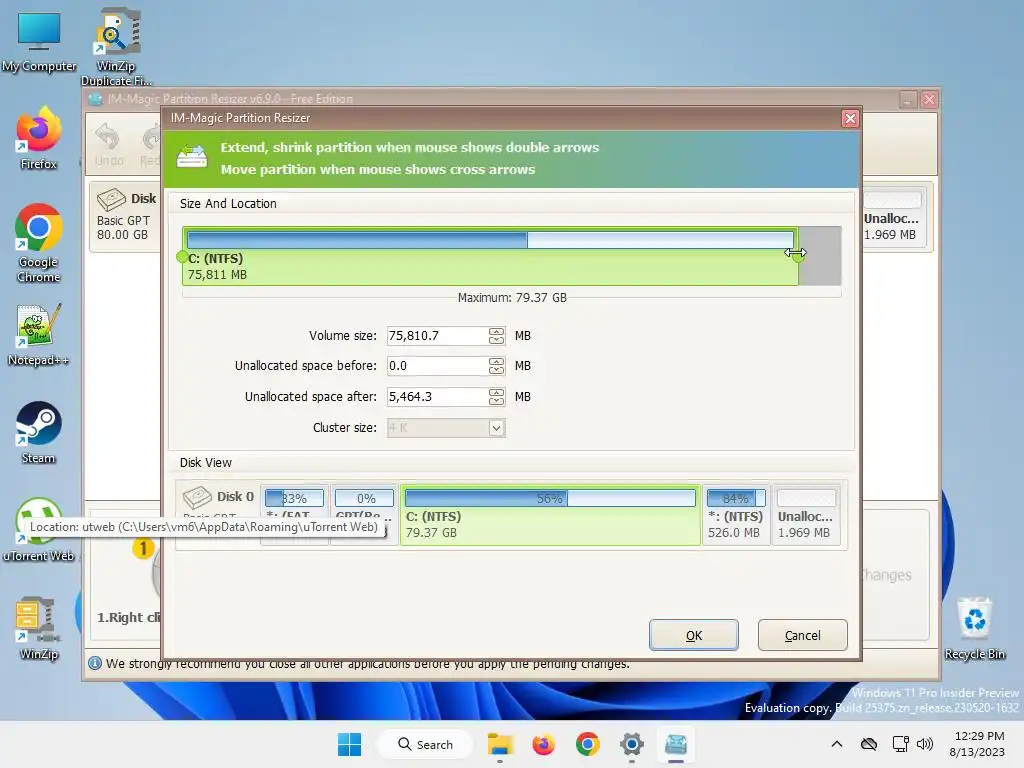Click the Volume size spinner arrows
The image size is (1024, 768).
496,336
